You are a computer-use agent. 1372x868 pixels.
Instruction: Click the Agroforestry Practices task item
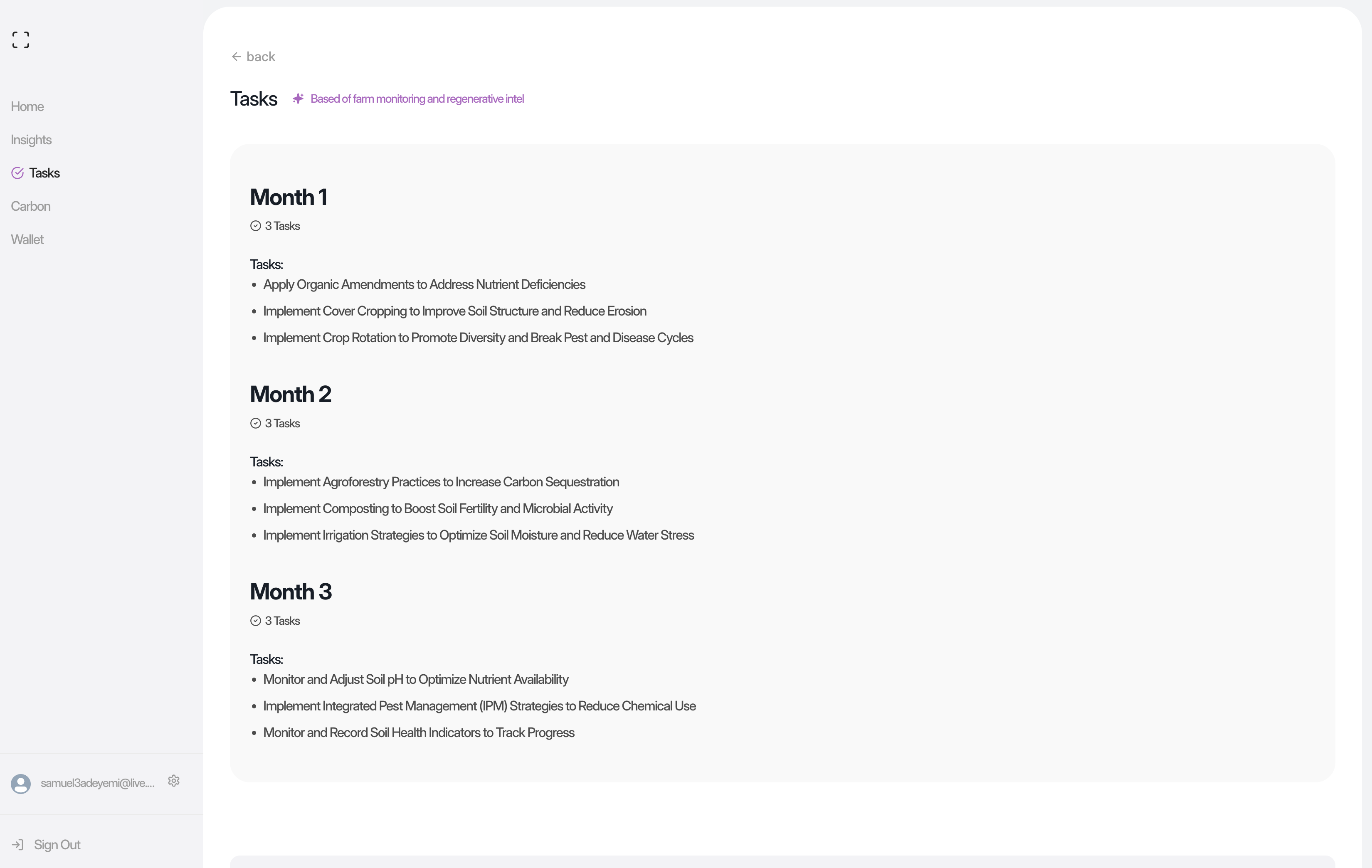[x=441, y=482]
